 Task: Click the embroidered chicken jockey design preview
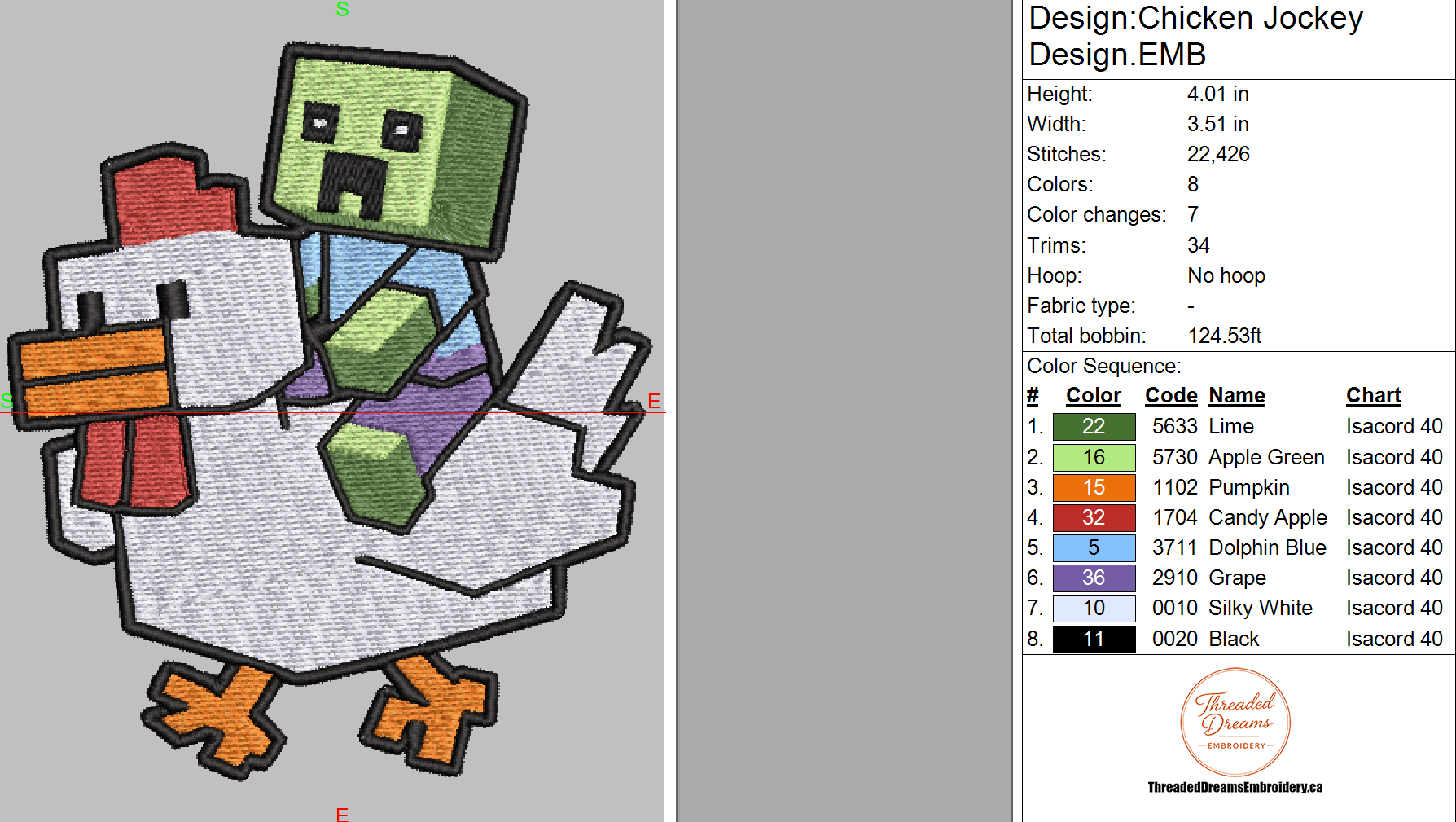330,411
